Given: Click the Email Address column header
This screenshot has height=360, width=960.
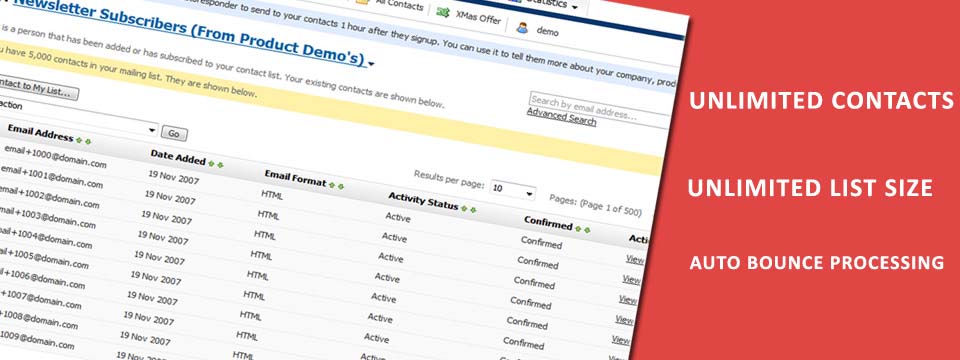Looking at the screenshot, I should 40,132.
